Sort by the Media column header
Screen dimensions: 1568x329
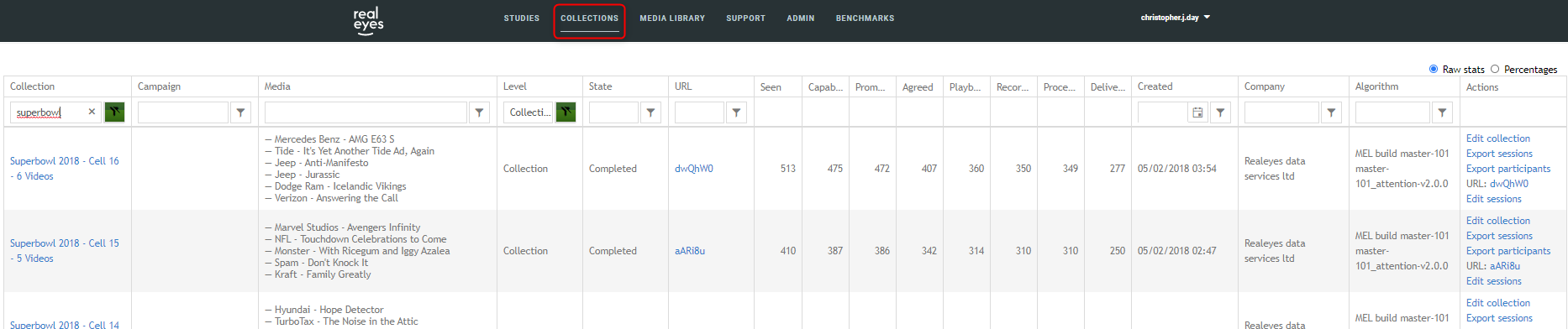pyautogui.click(x=277, y=86)
